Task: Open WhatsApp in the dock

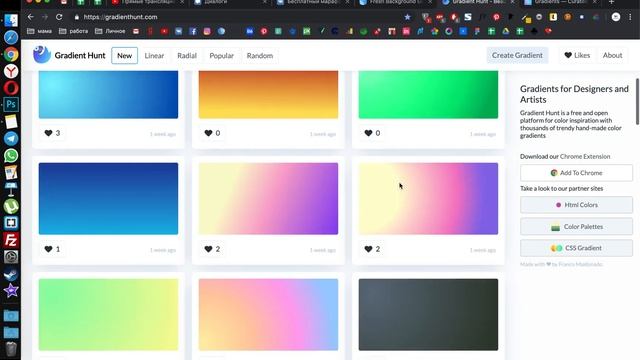Action: (x=11, y=156)
